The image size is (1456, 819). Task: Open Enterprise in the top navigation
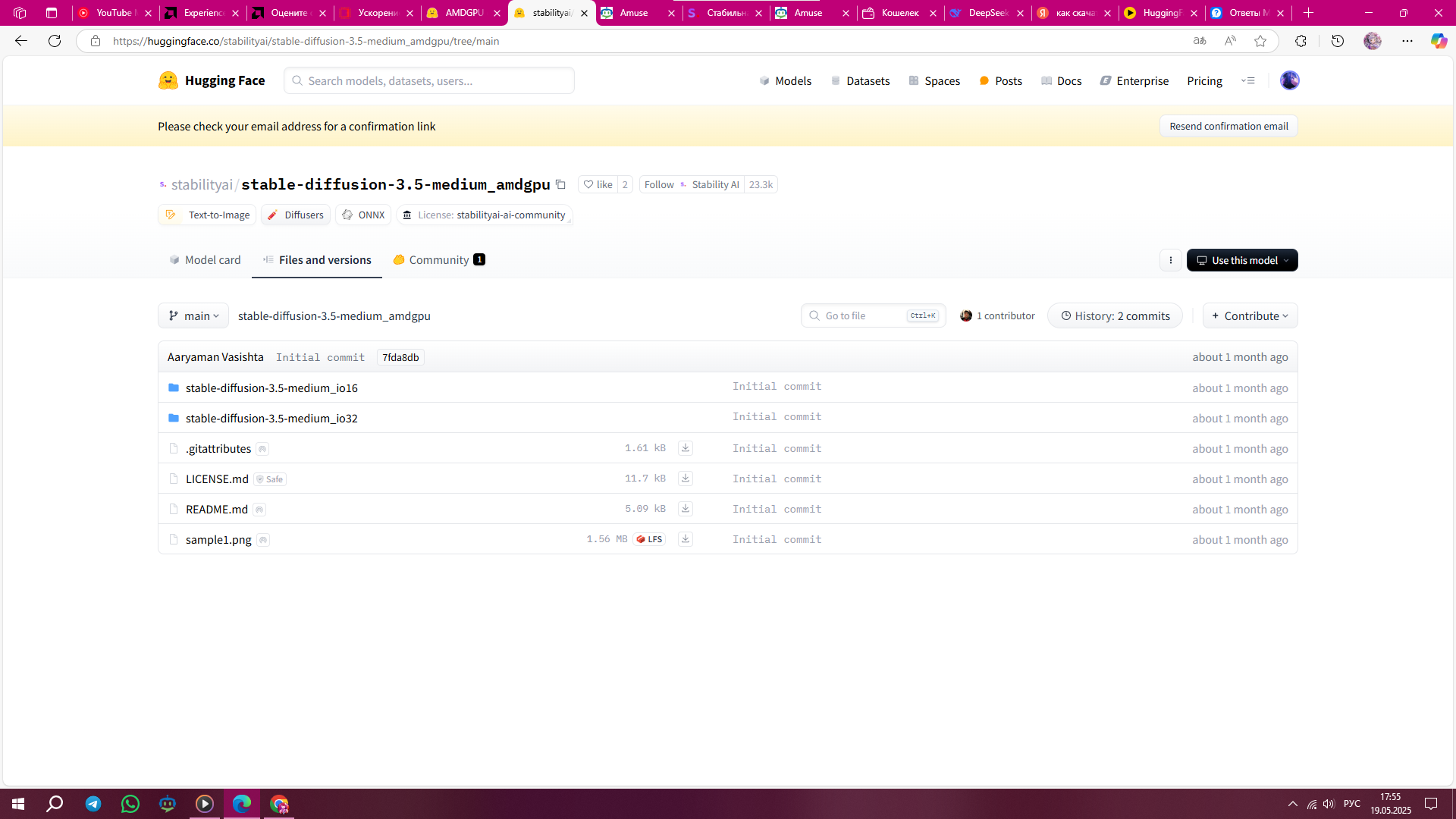[1134, 80]
